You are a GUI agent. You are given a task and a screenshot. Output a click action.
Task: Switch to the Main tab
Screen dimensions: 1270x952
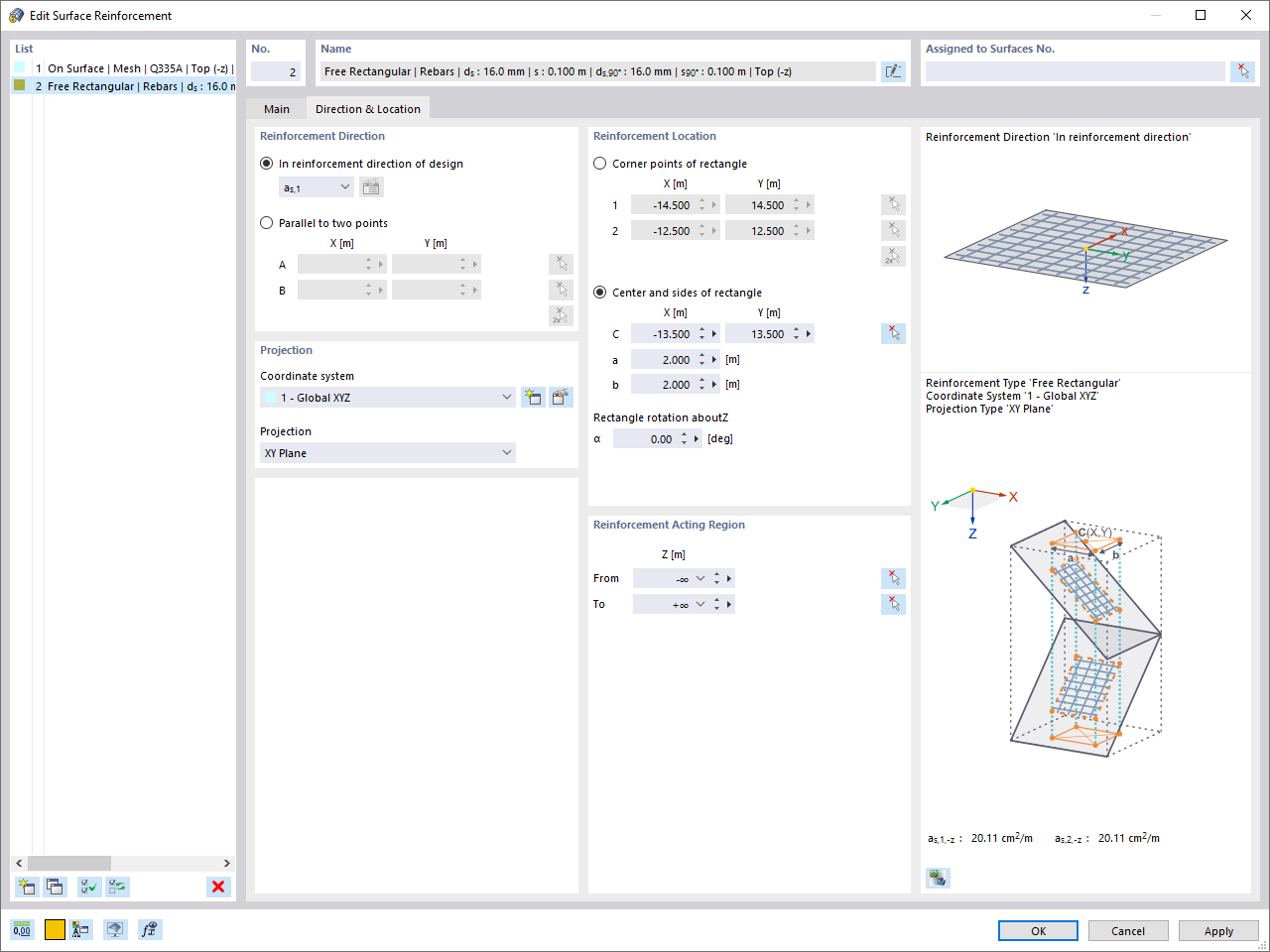point(277,109)
